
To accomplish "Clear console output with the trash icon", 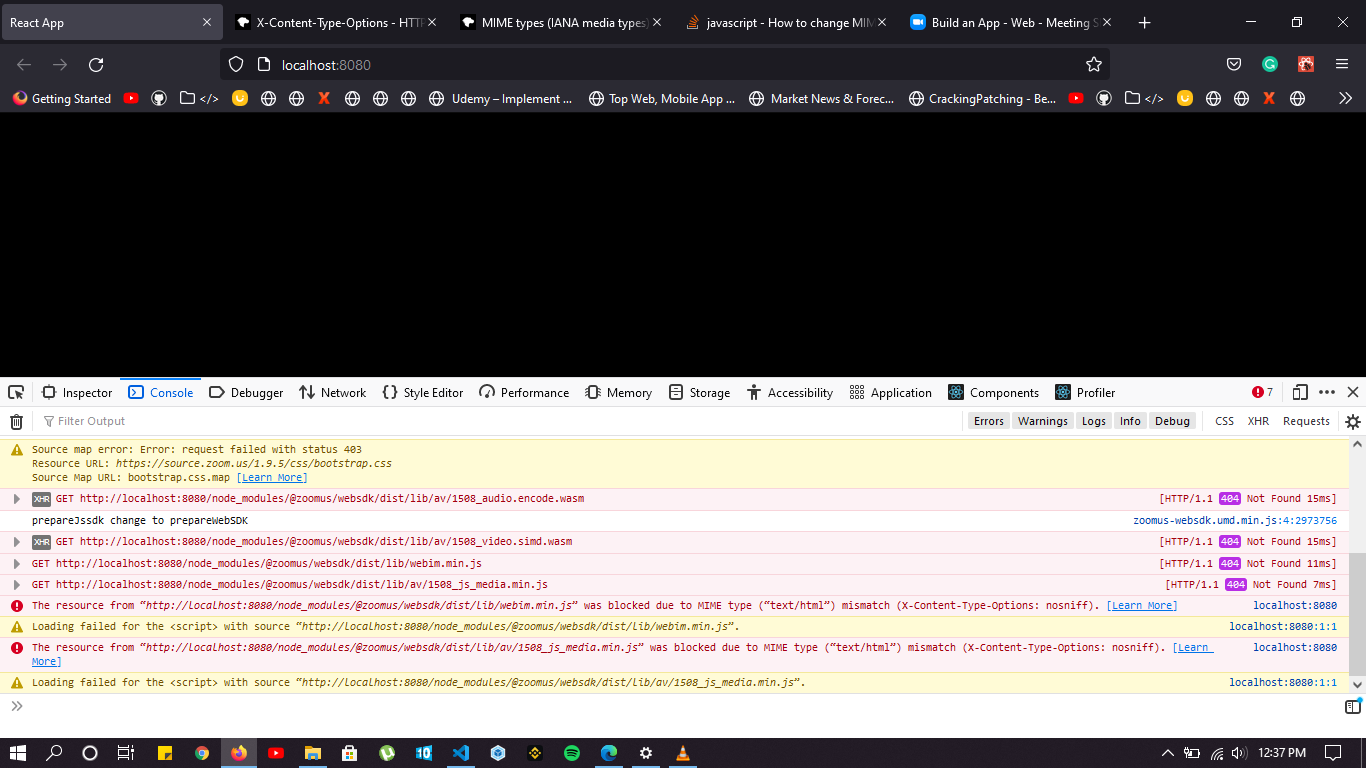I will 16,421.
